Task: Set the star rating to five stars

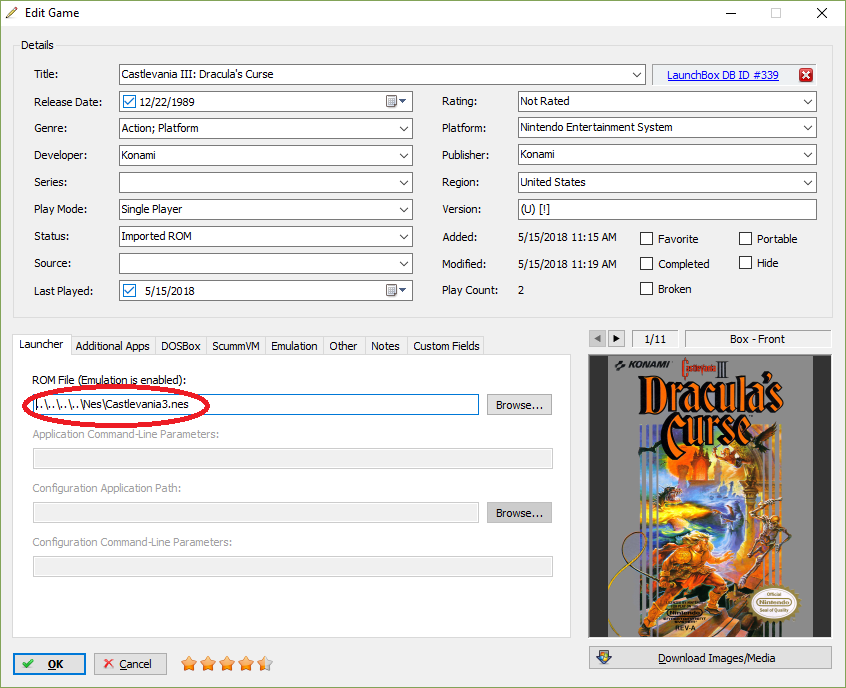Action: pyautogui.click(x=265, y=664)
